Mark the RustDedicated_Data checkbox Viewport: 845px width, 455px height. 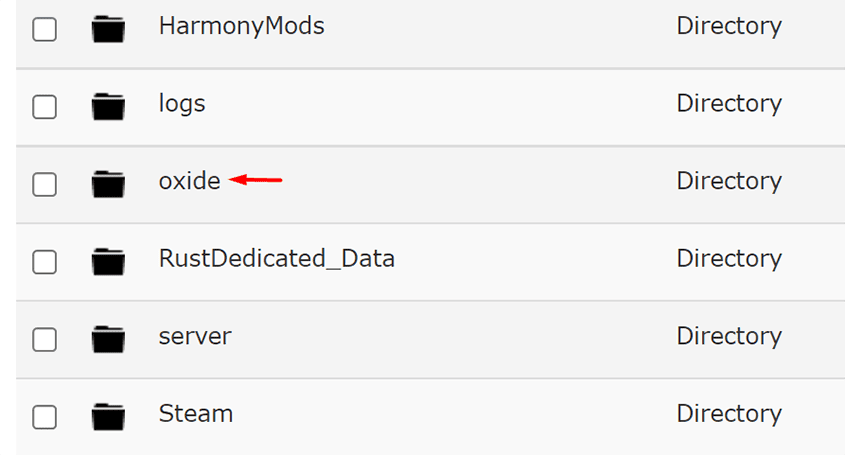(45, 262)
